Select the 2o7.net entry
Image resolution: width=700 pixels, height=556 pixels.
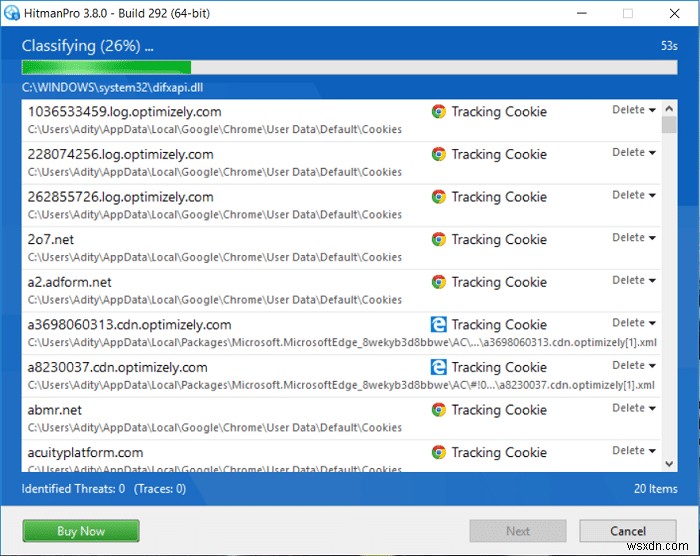341,248
